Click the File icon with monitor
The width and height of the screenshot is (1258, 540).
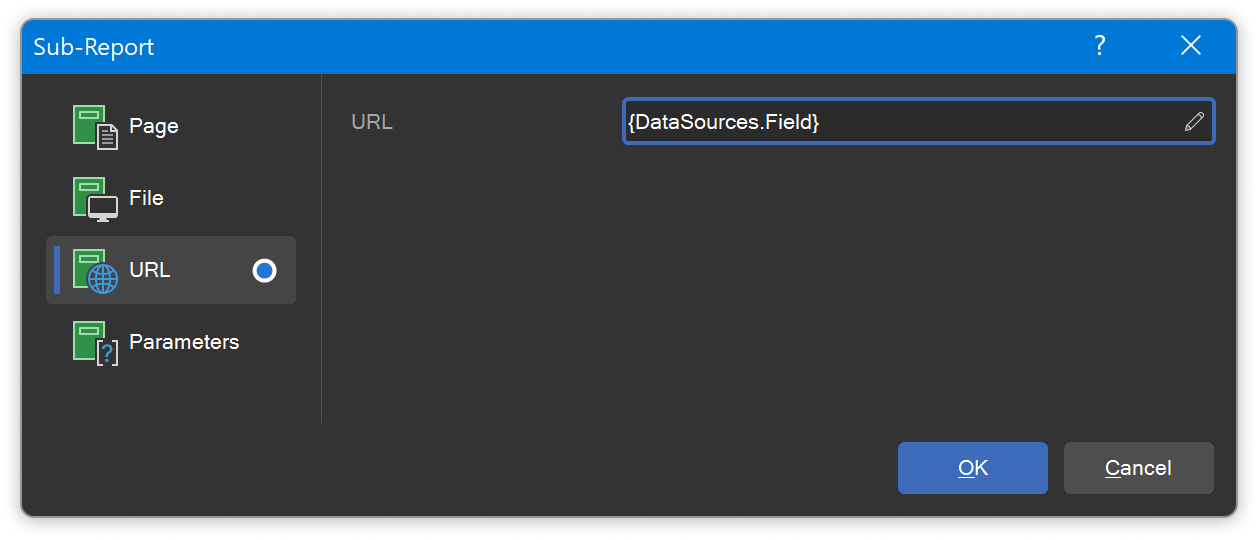(x=95, y=199)
